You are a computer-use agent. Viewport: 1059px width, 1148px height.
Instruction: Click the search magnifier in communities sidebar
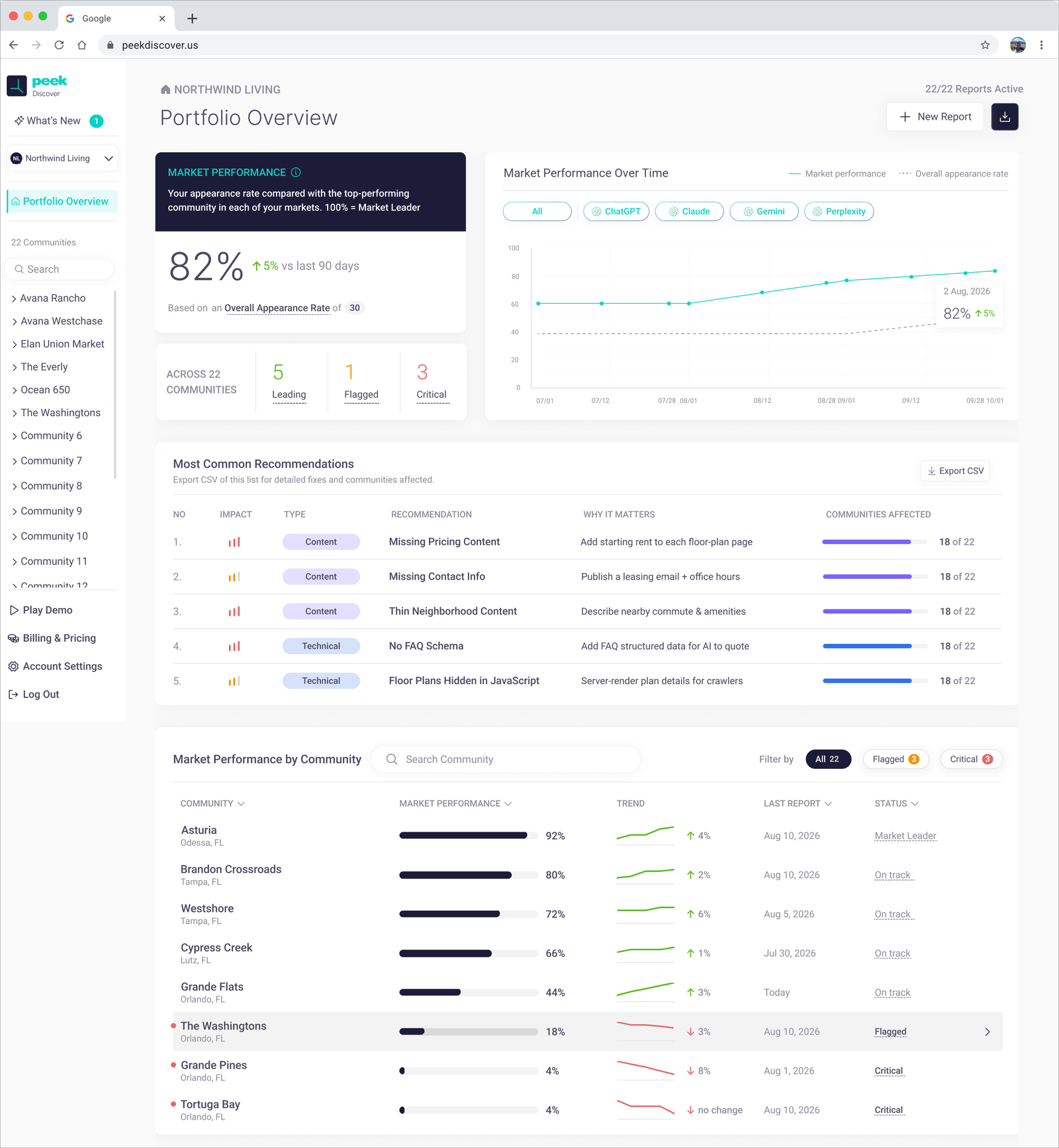click(18, 269)
